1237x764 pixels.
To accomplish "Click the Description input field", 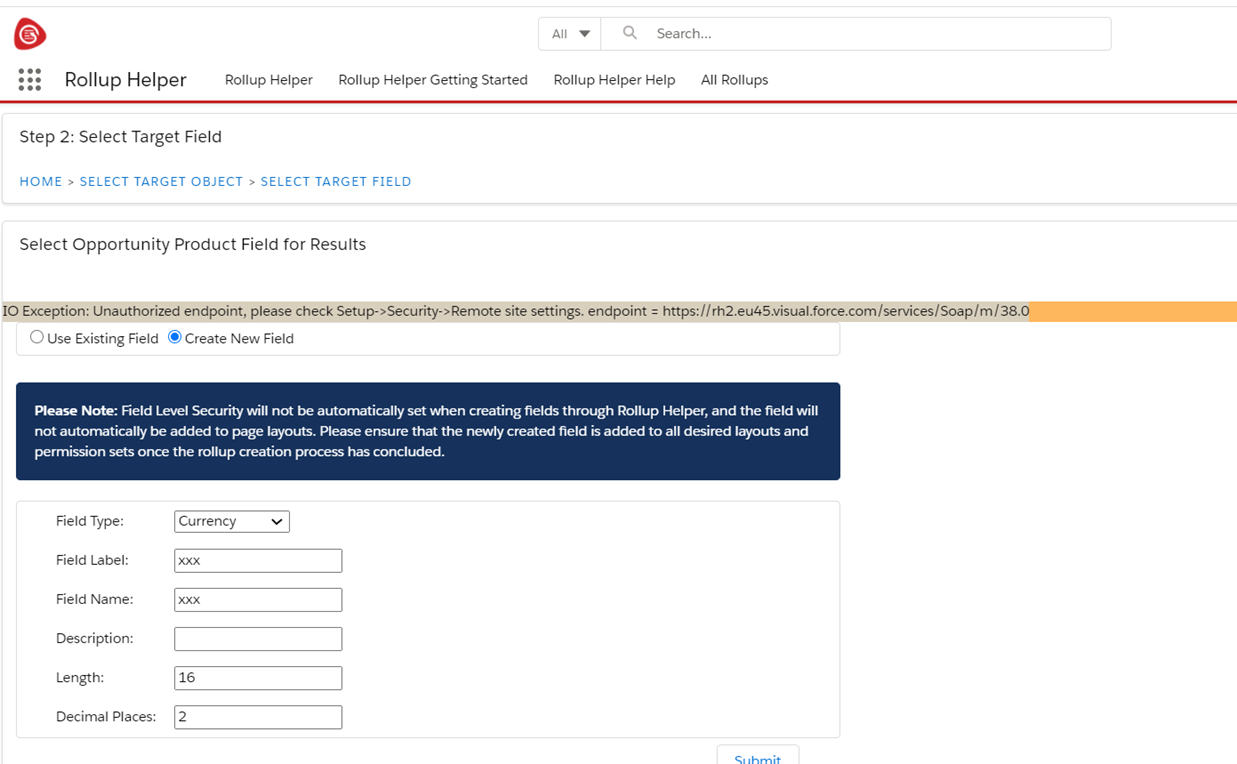I will [257, 638].
